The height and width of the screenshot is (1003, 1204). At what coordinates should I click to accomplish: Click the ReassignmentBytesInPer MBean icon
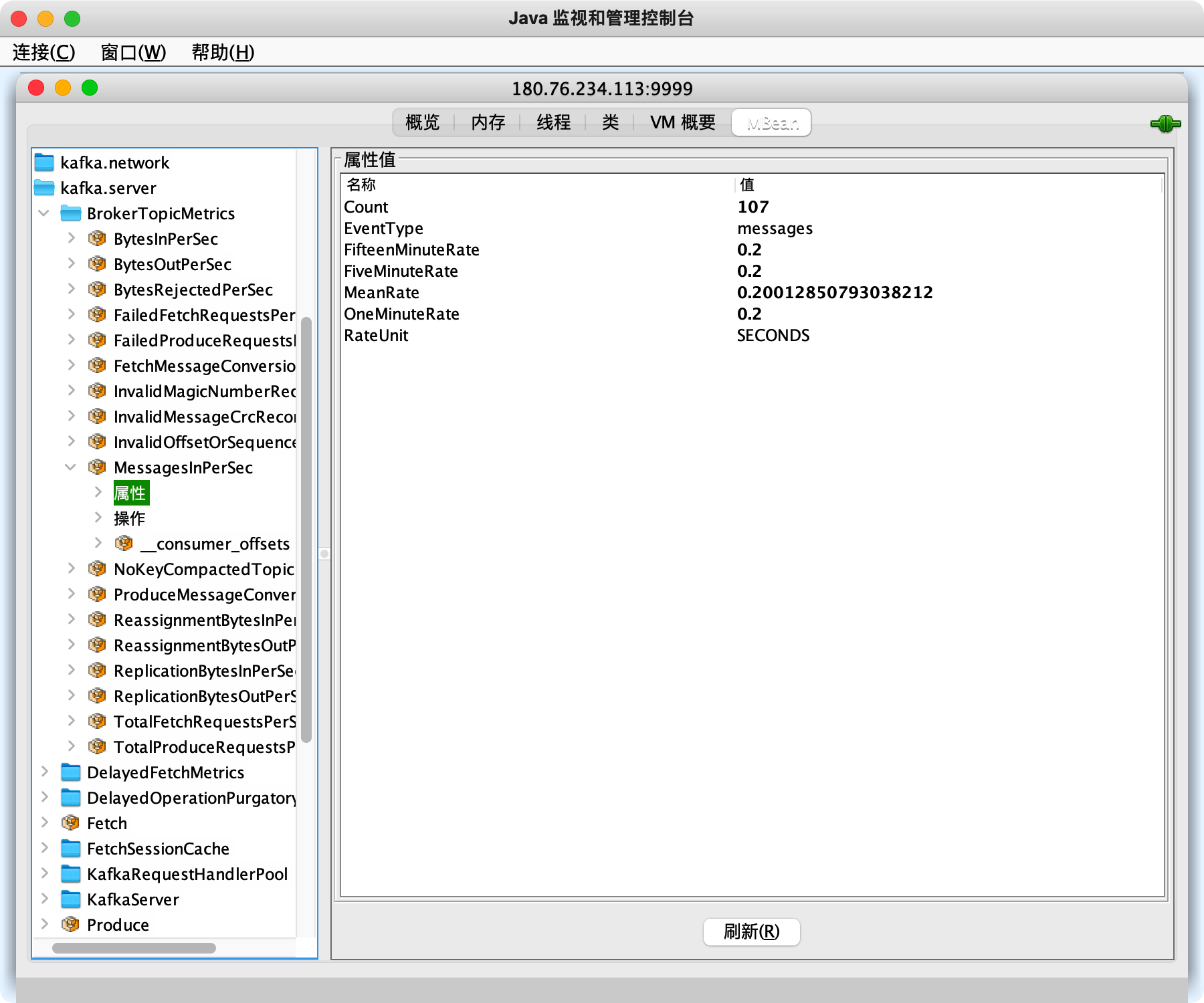point(97,620)
